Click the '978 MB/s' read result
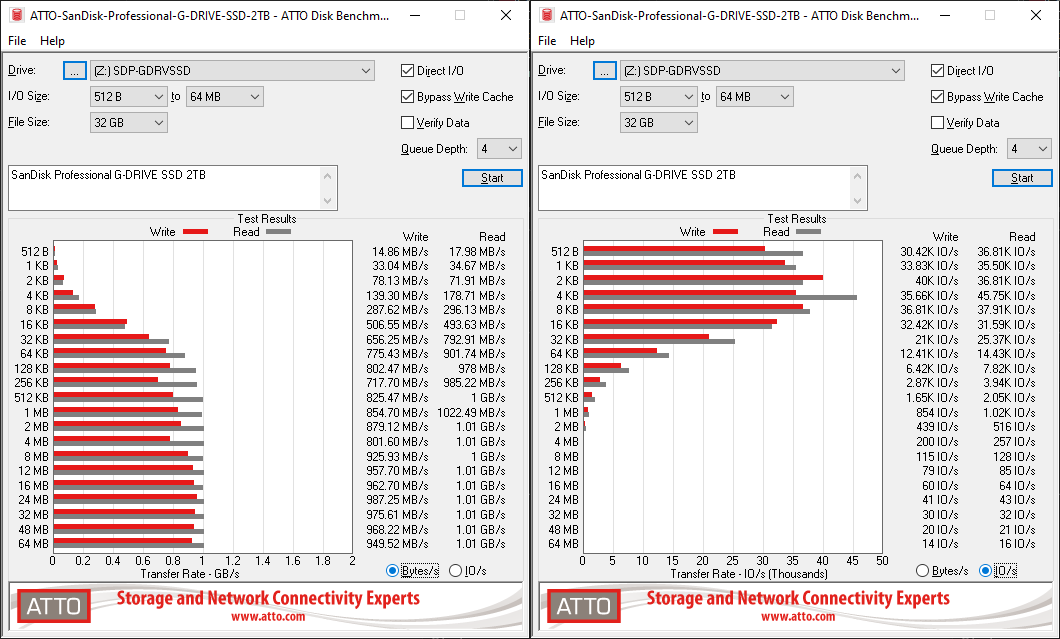 tap(481, 369)
